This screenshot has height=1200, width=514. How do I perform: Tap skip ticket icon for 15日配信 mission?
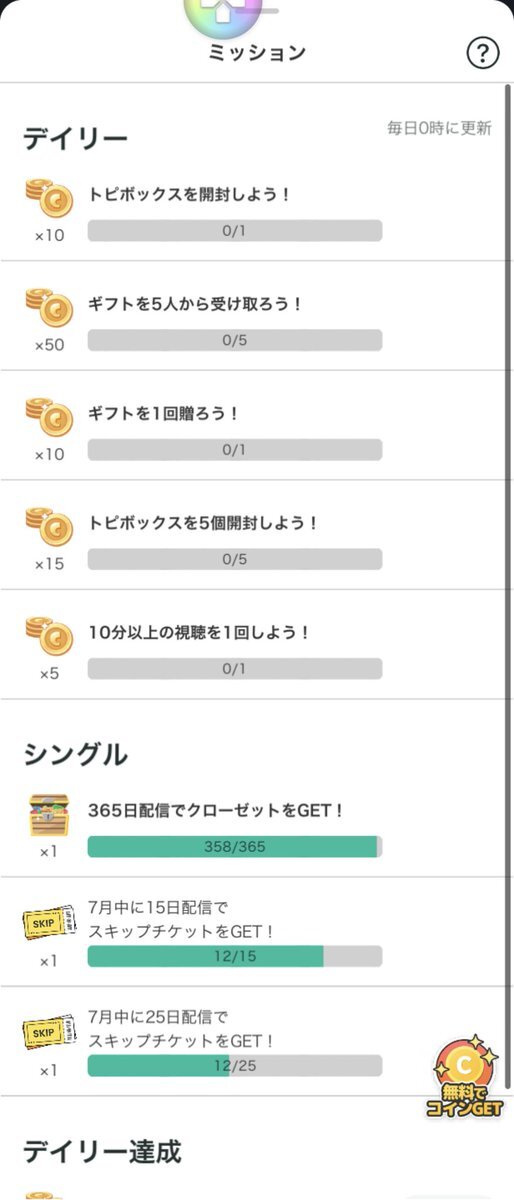click(49, 925)
